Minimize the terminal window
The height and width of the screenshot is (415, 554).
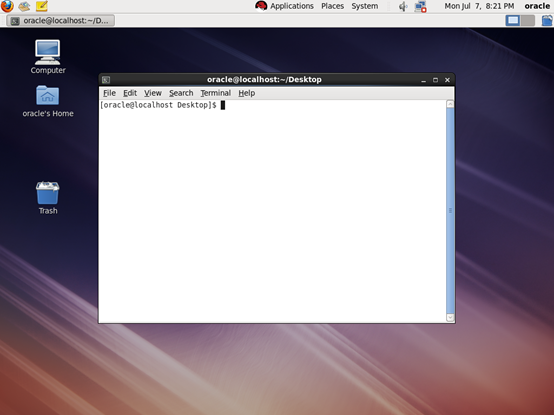pyautogui.click(x=423, y=80)
